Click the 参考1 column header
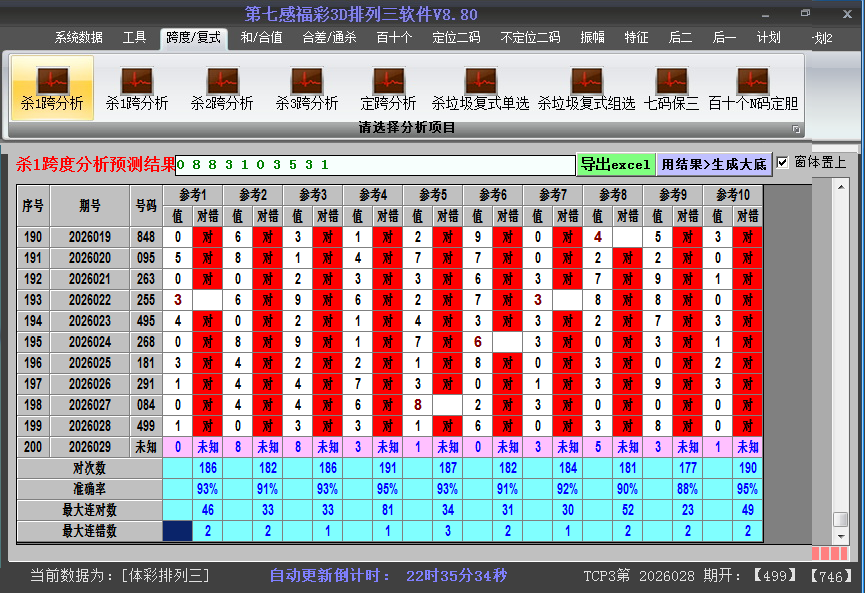 (x=193, y=194)
